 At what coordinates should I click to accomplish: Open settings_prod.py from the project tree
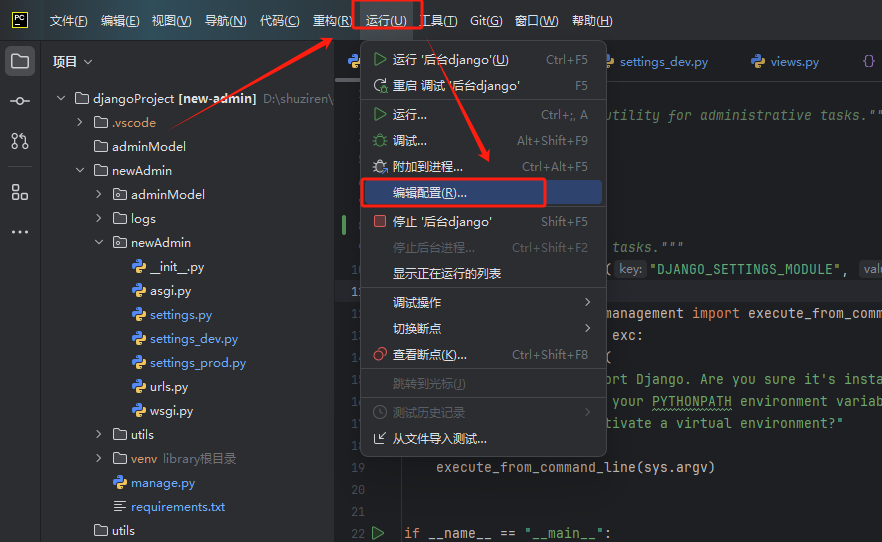coord(197,363)
